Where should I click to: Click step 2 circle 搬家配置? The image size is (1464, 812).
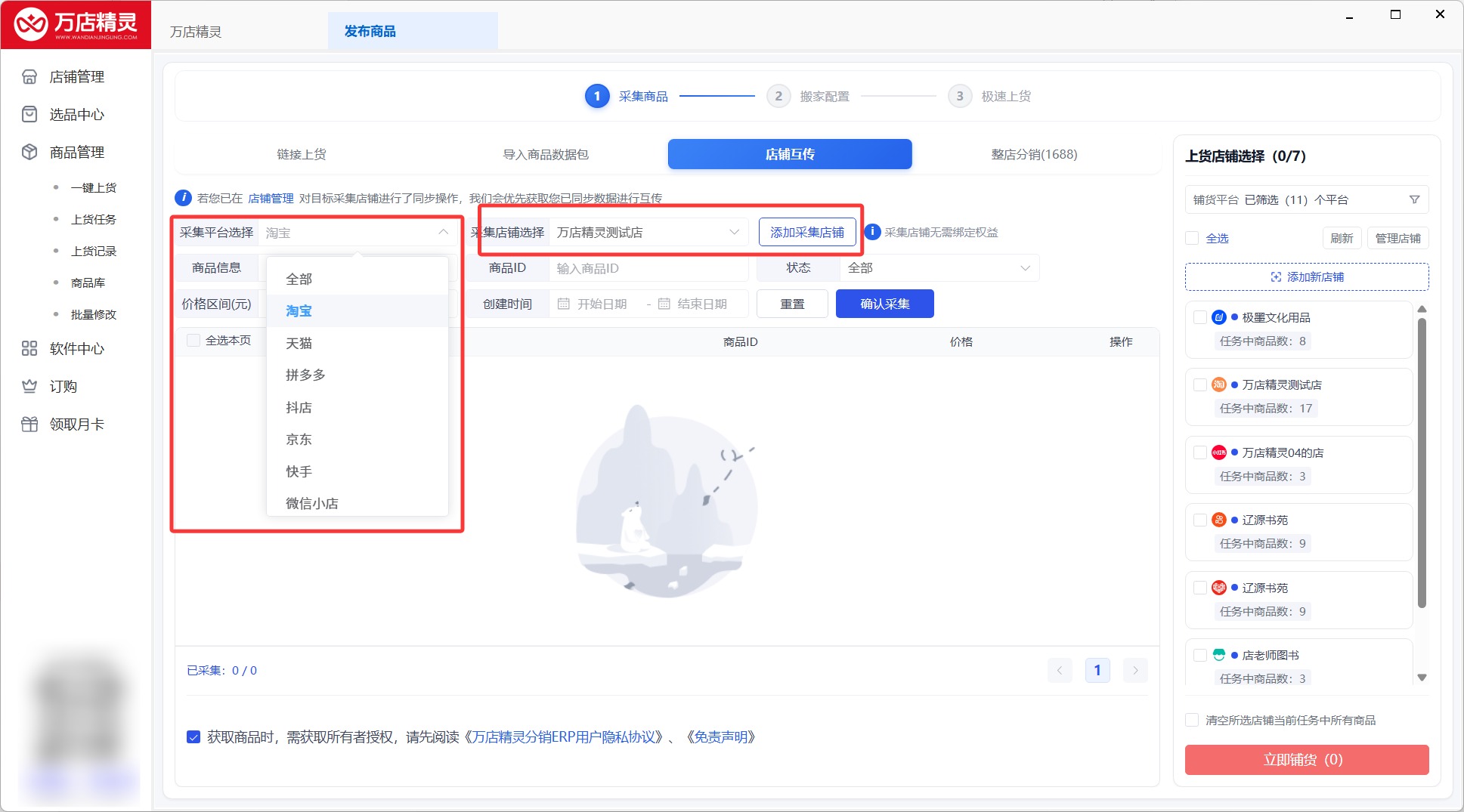coord(778,96)
